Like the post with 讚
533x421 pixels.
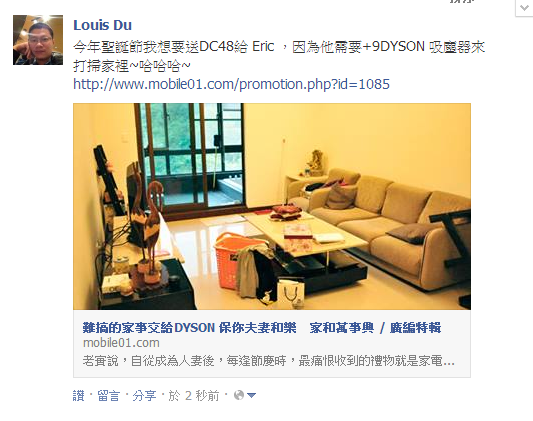[79, 396]
